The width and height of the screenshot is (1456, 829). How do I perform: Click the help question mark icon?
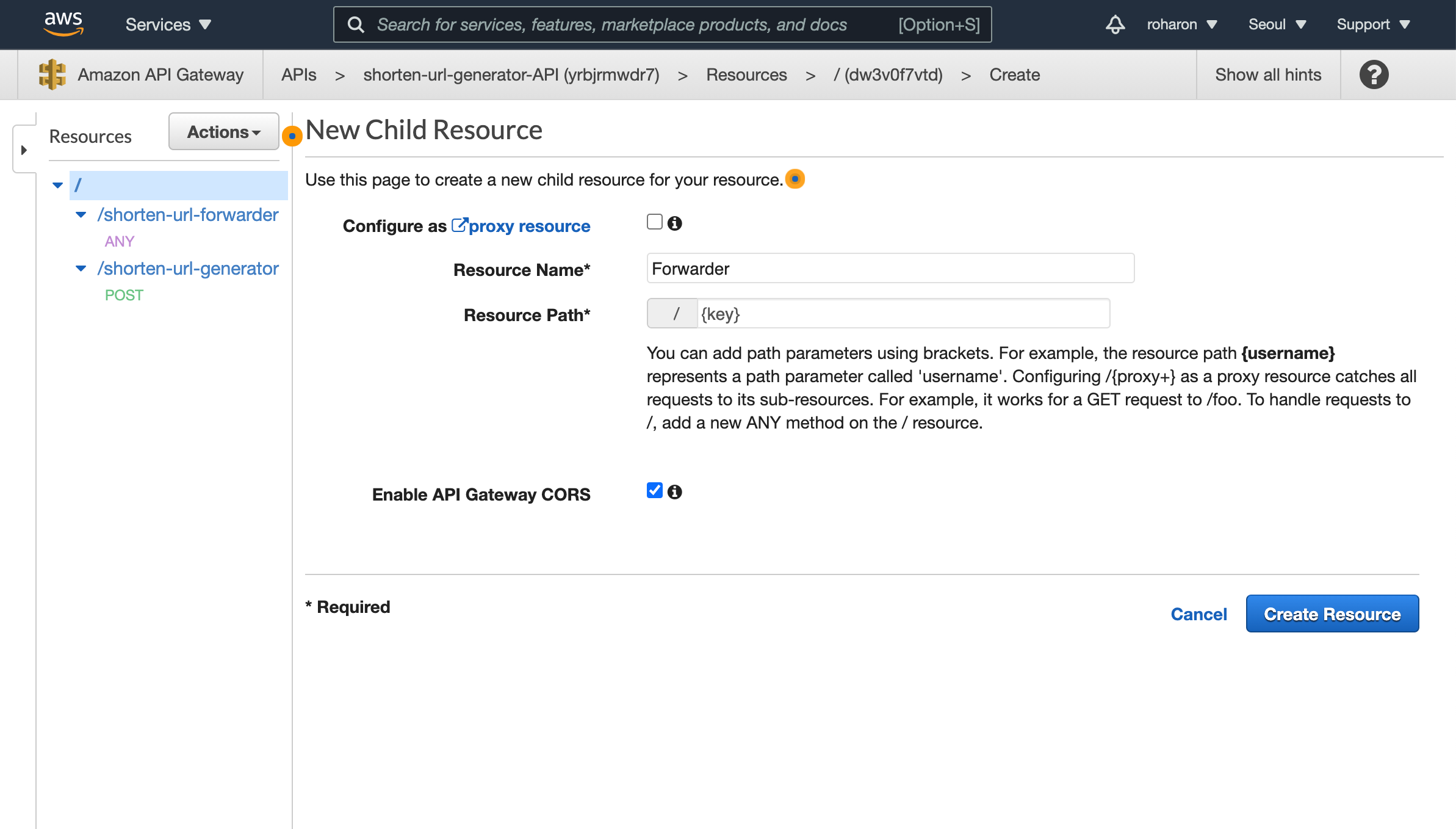[1374, 75]
